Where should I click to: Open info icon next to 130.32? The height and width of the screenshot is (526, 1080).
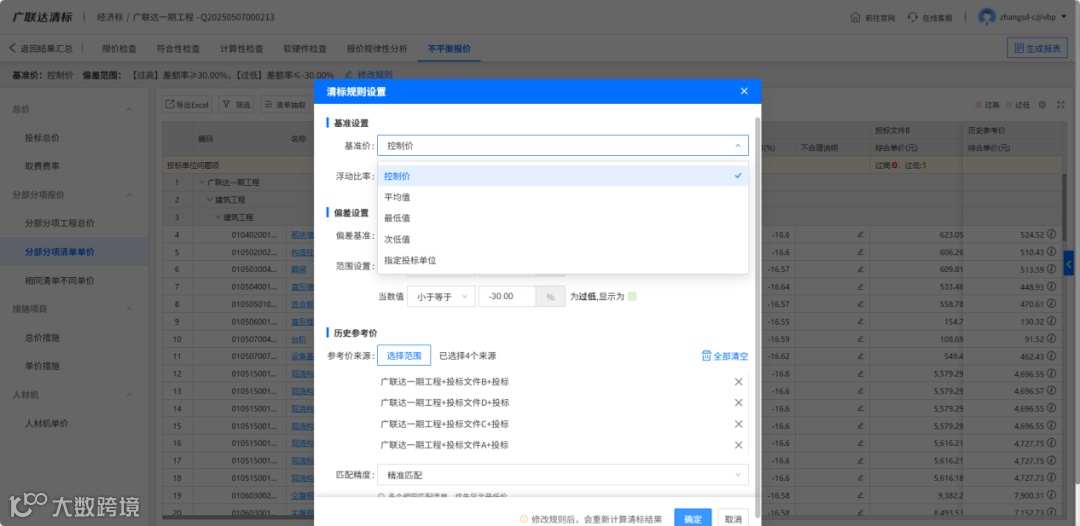(1054, 322)
